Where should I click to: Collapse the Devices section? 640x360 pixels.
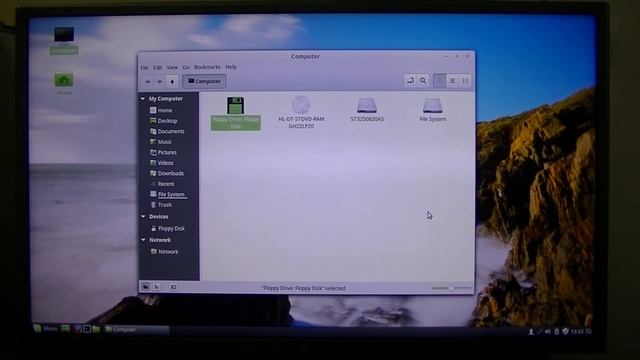point(143,217)
